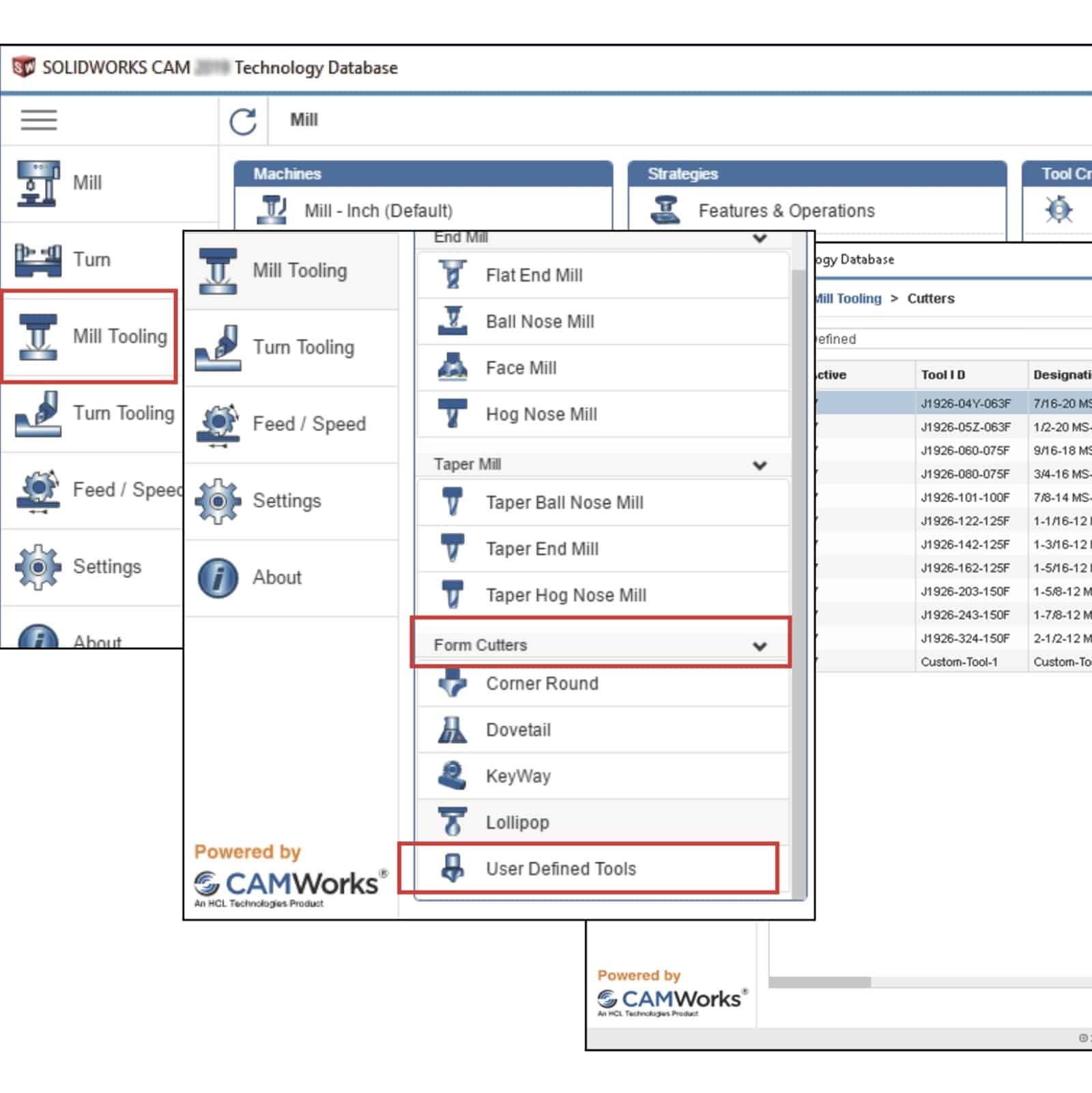
Task: Click the Corner Round cutter icon
Action: click(x=452, y=684)
